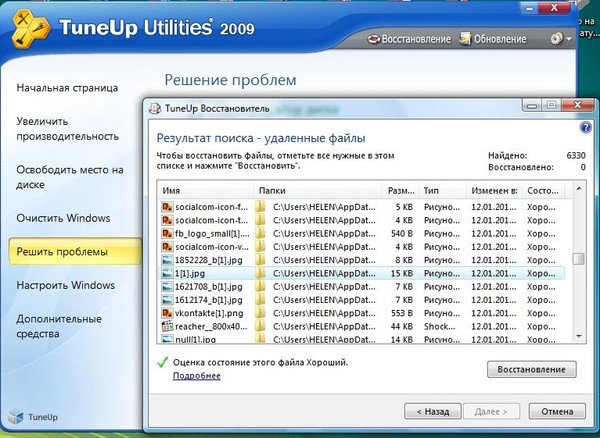Open the Обновление update toolbar item
Viewport: 600px width, 438px height.
[x=493, y=39]
